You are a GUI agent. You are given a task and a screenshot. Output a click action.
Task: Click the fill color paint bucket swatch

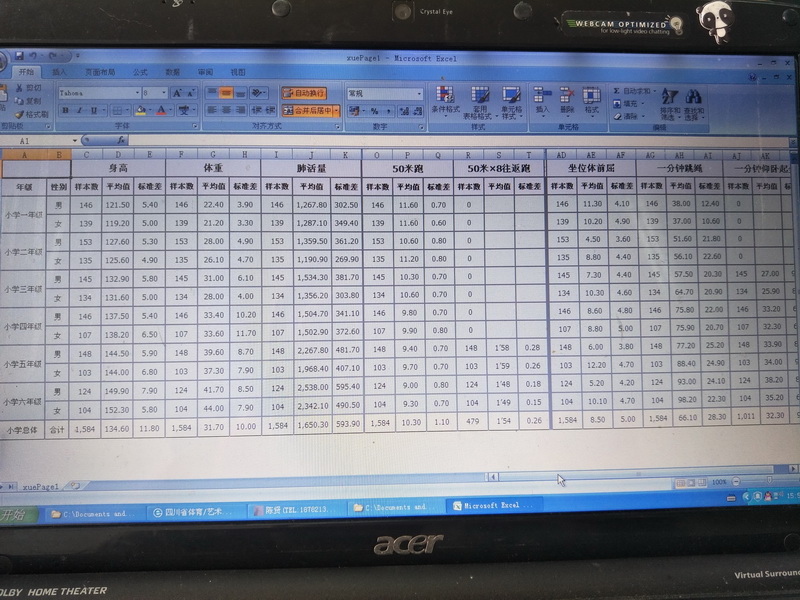point(141,111)
